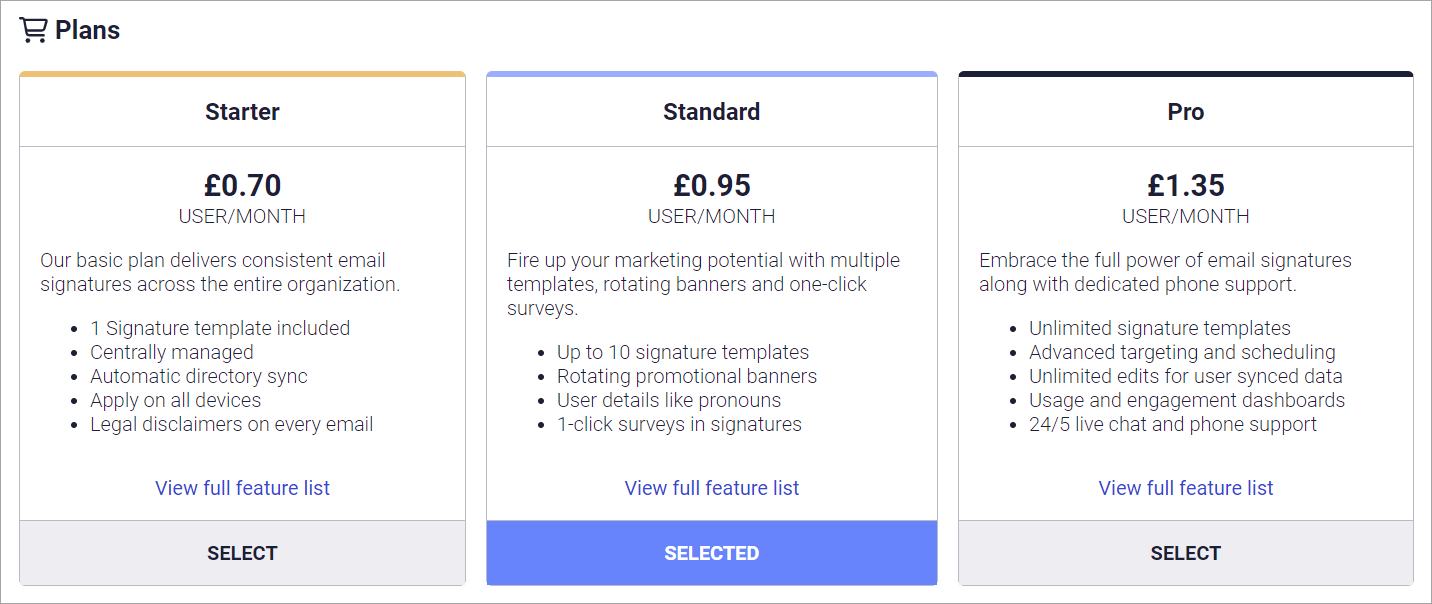This screenshot has height=604, width=1432.
Task: Click the SELECTED button on Standard plan
Action: pyautogui.click(x=712, y=553)
